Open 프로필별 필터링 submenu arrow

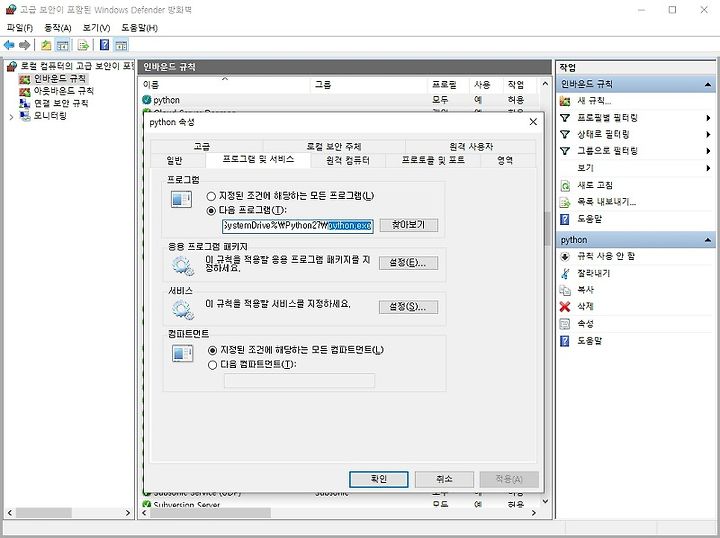708,118
